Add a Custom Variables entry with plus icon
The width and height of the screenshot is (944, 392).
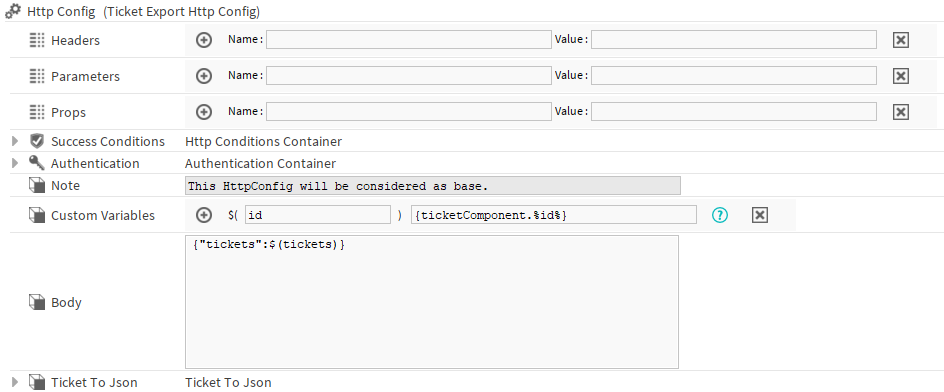point(204,215)
